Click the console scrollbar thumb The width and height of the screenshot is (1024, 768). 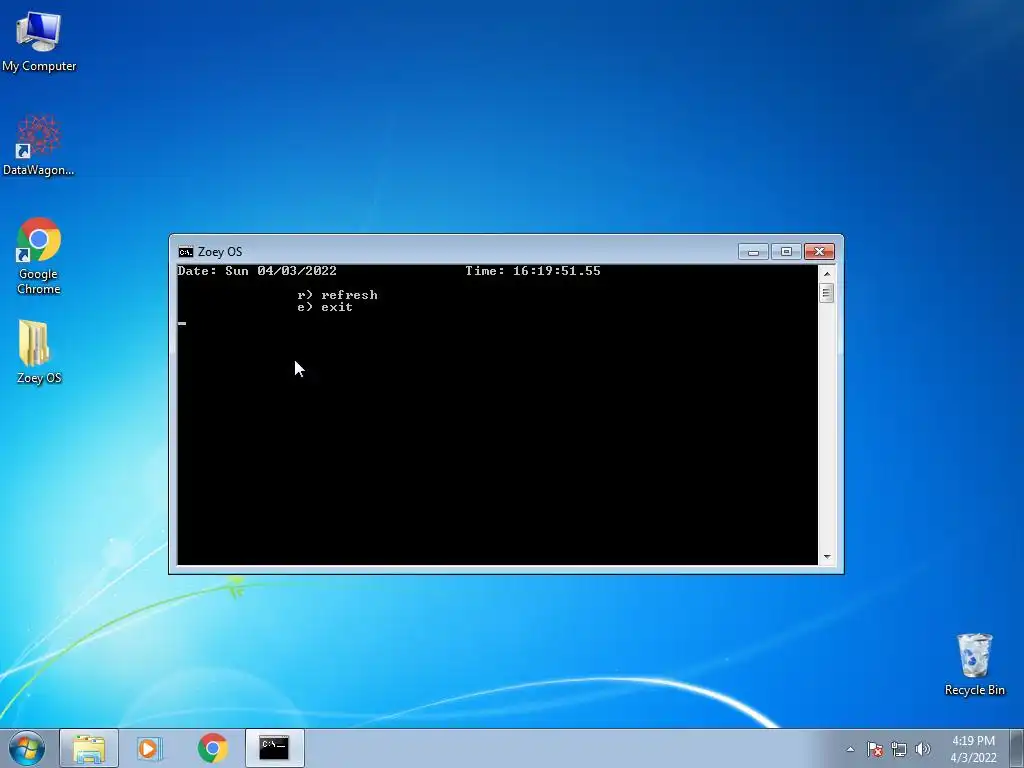coord(827,293)
